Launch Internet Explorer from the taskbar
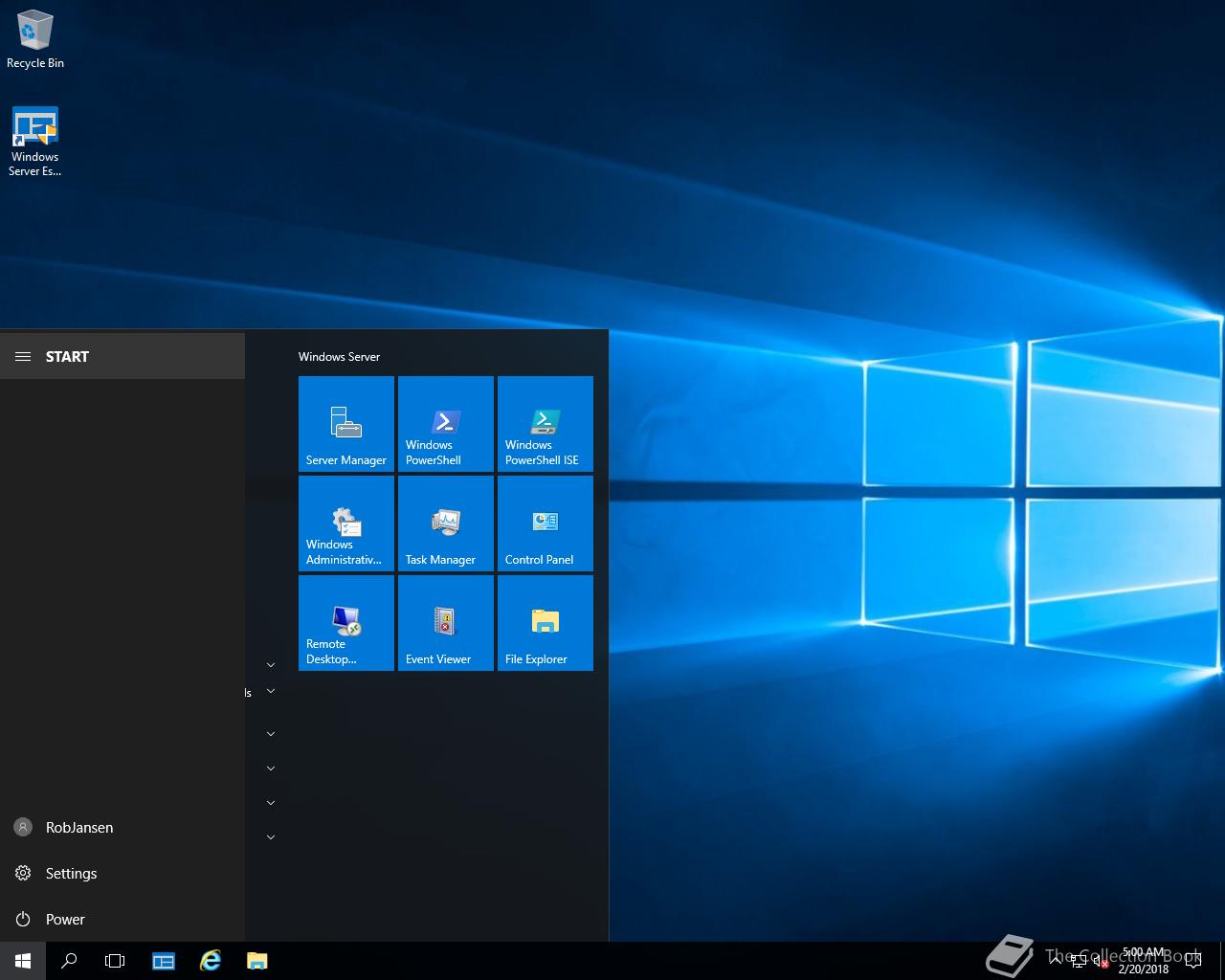 click(x=211, y=961)
